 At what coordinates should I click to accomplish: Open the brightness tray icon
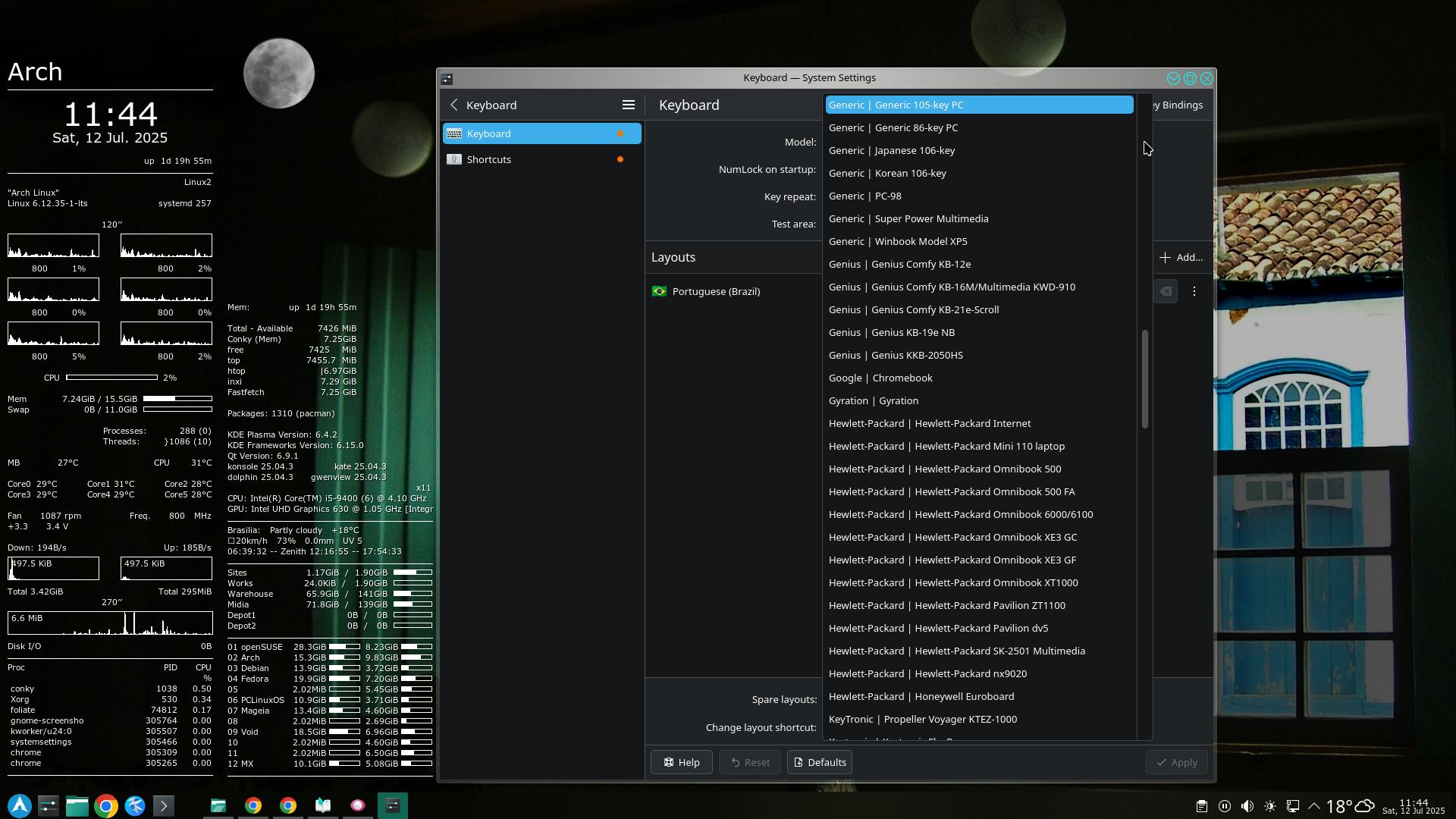tap(1270, 806)
